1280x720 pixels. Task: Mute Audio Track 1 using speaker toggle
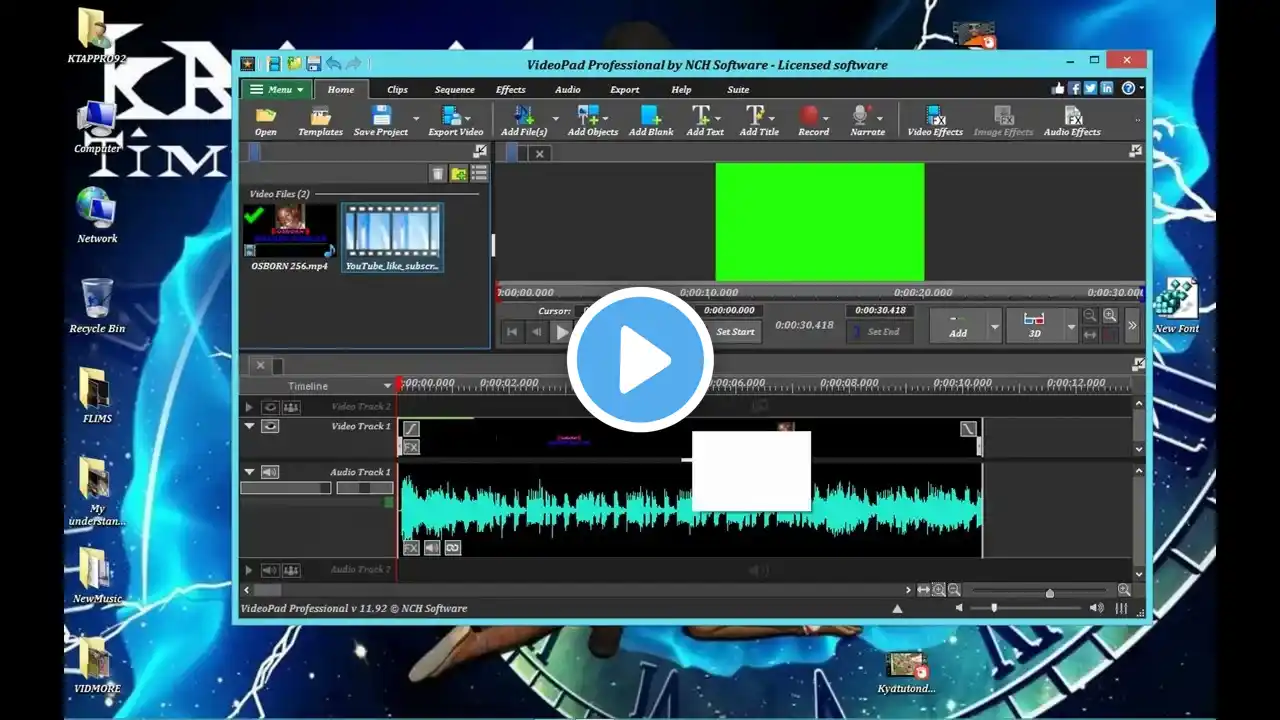(x=270, y=472)
